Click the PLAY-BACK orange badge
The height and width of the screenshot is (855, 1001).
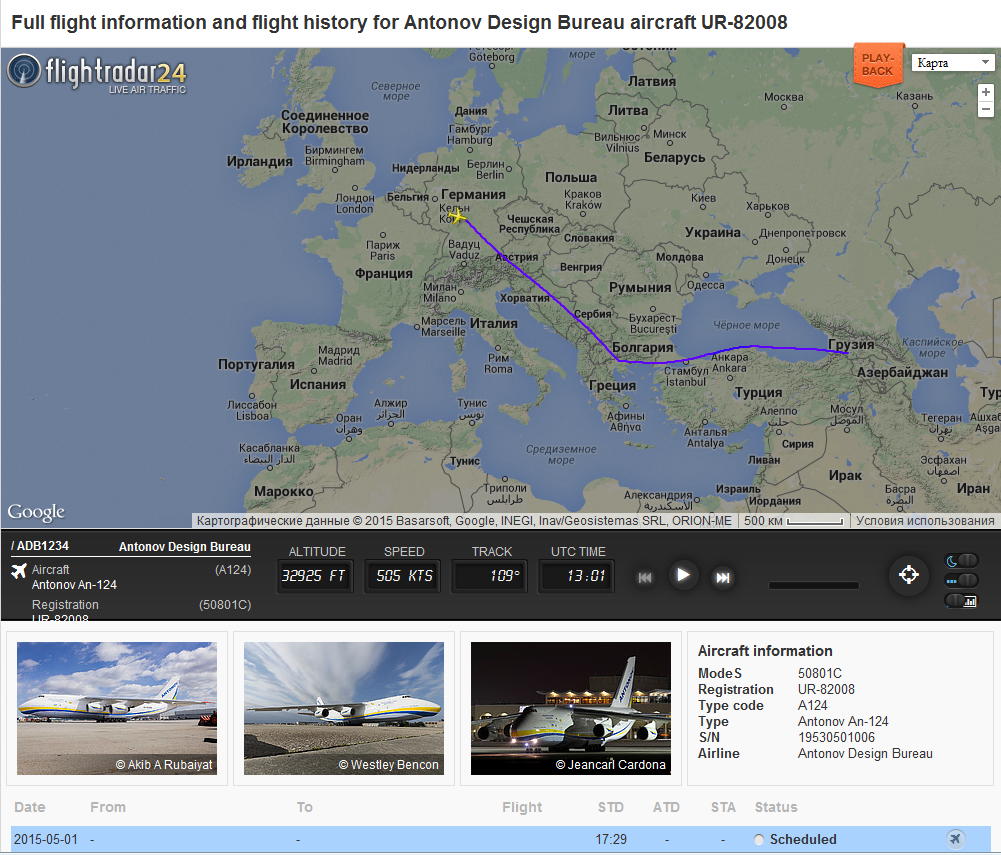click(x=879, y=64)
